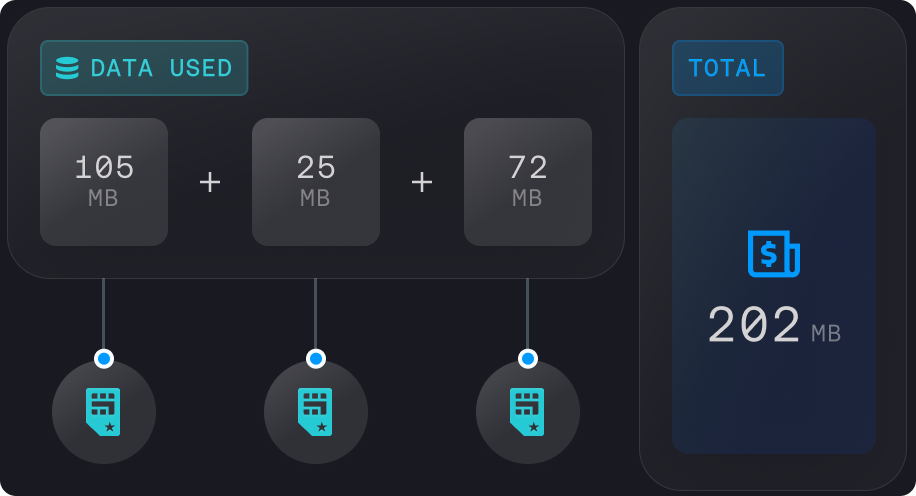The width and height of the screenshot is (916, 496).
Task: Click the plus sign between 25 and 72
Action: [422, 182]
